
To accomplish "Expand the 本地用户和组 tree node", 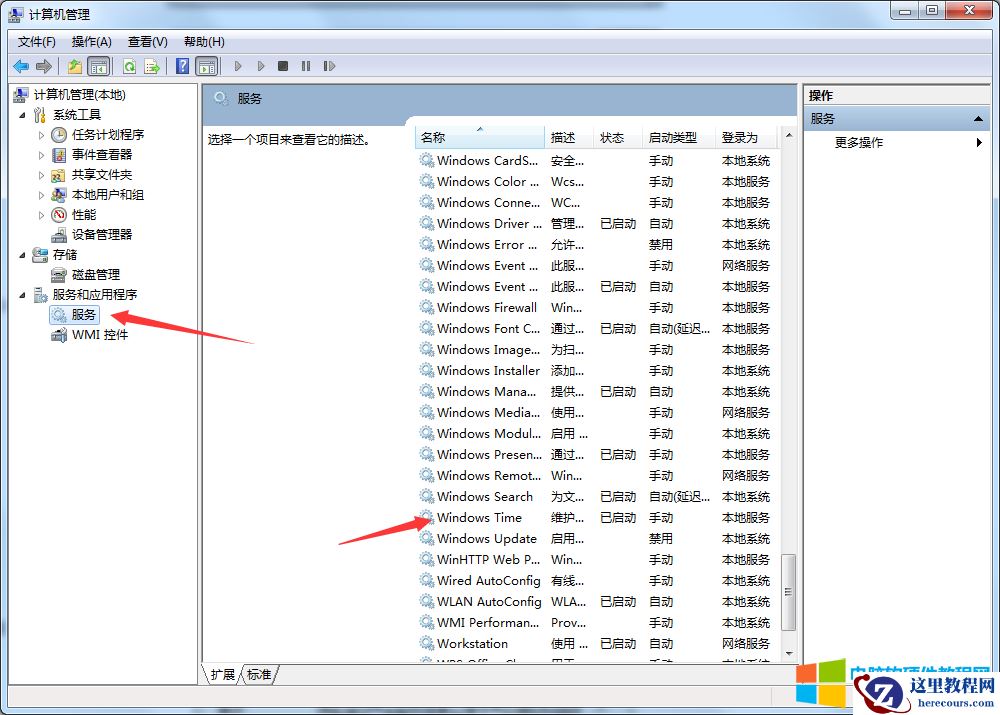I will (x=41, y=195).
